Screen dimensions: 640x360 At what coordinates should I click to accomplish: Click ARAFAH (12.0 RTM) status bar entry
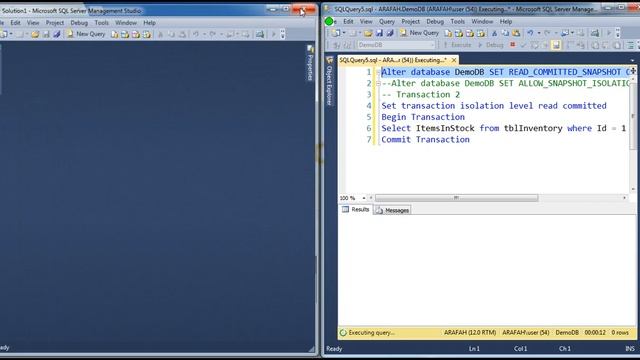click(470, 333)
